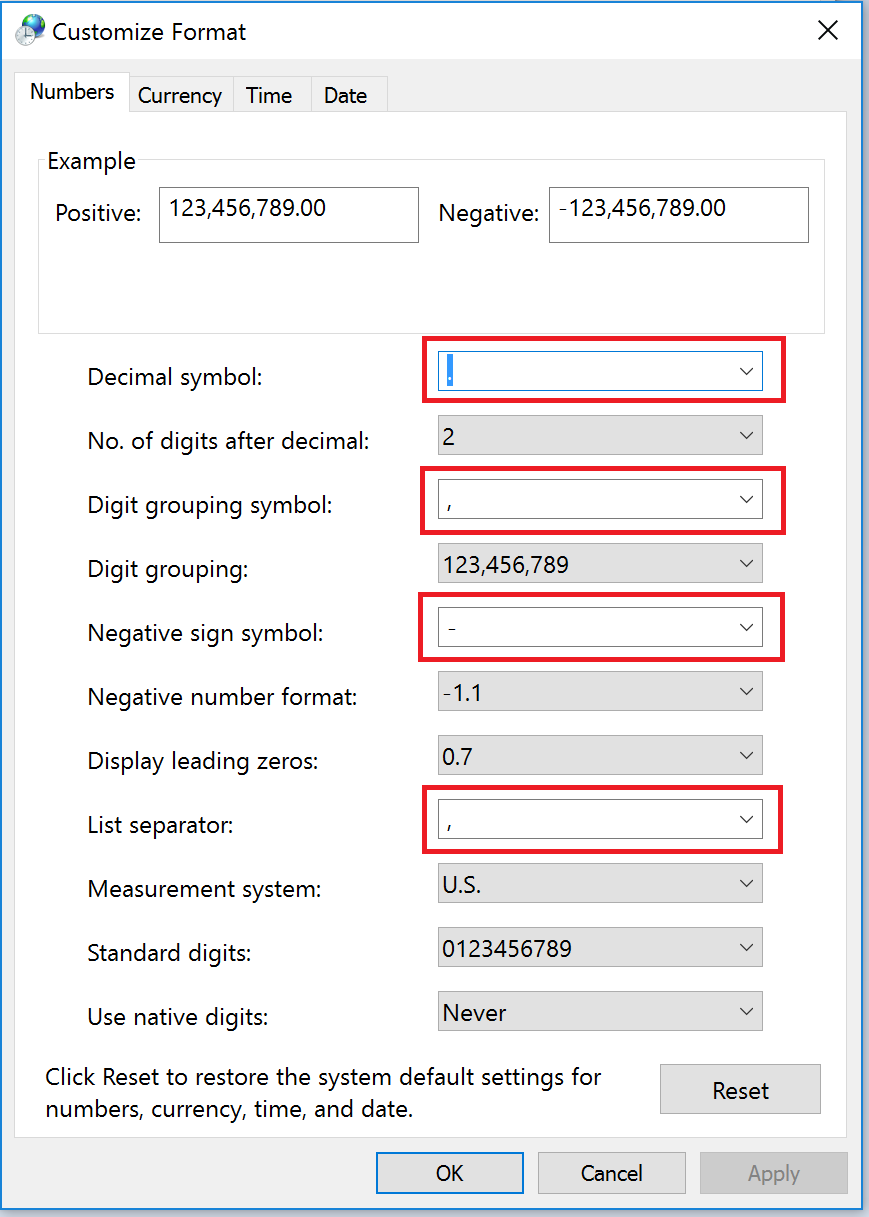Click the 'Click Reset to restore' instruction text

tap(323, 1093)
